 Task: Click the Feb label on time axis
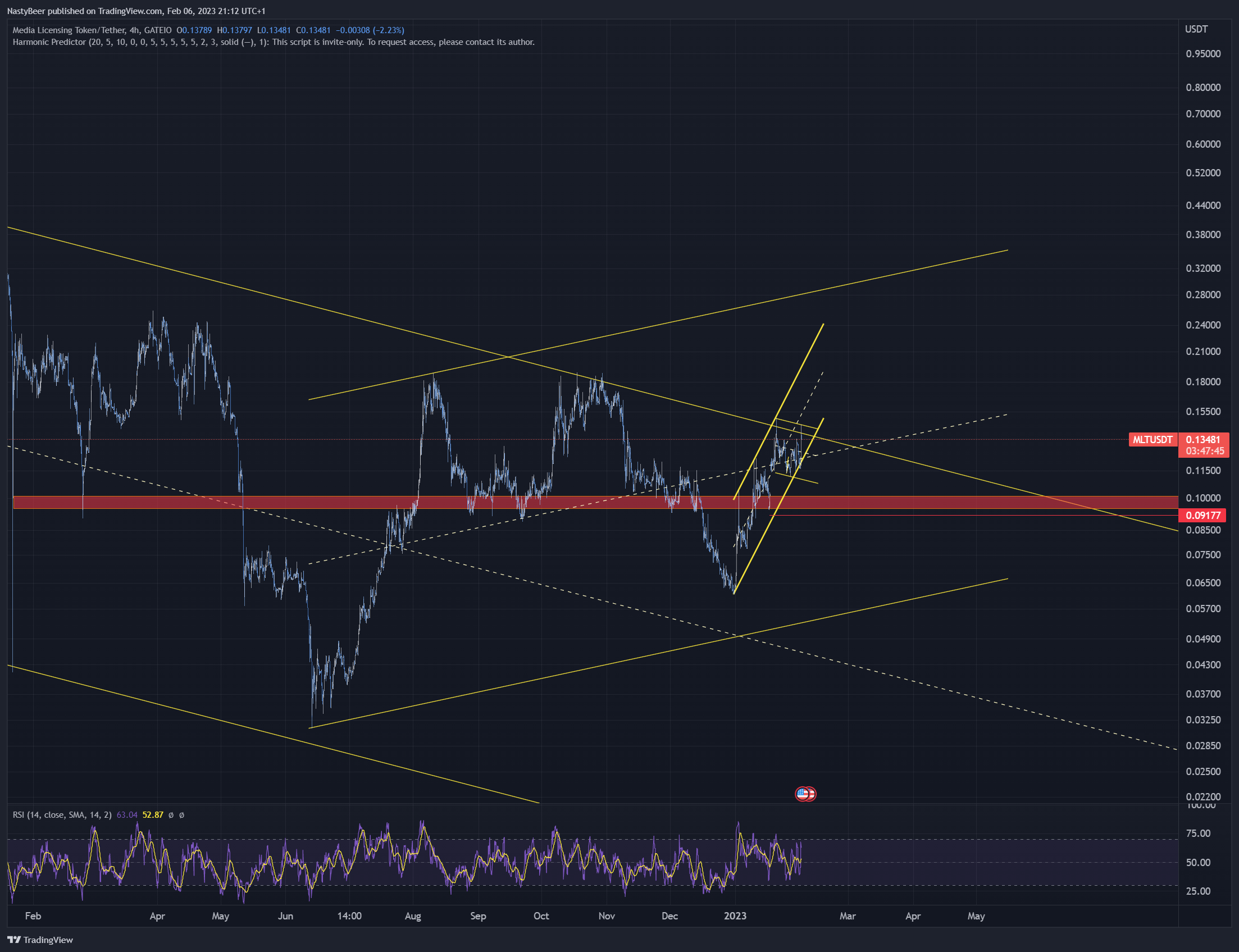coord(34,915)
